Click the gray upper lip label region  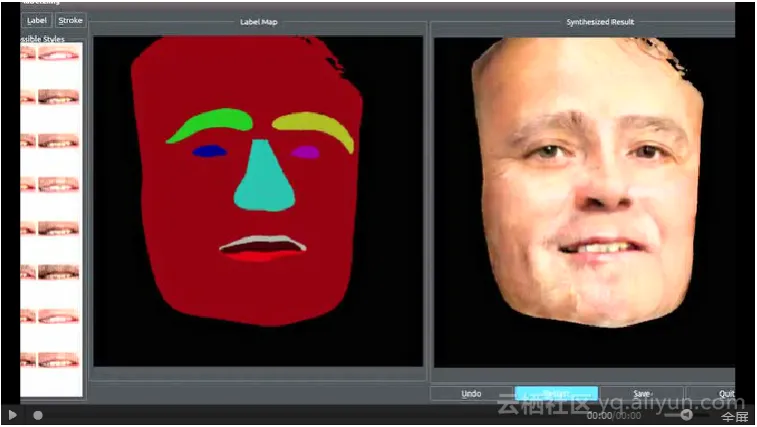263,240
